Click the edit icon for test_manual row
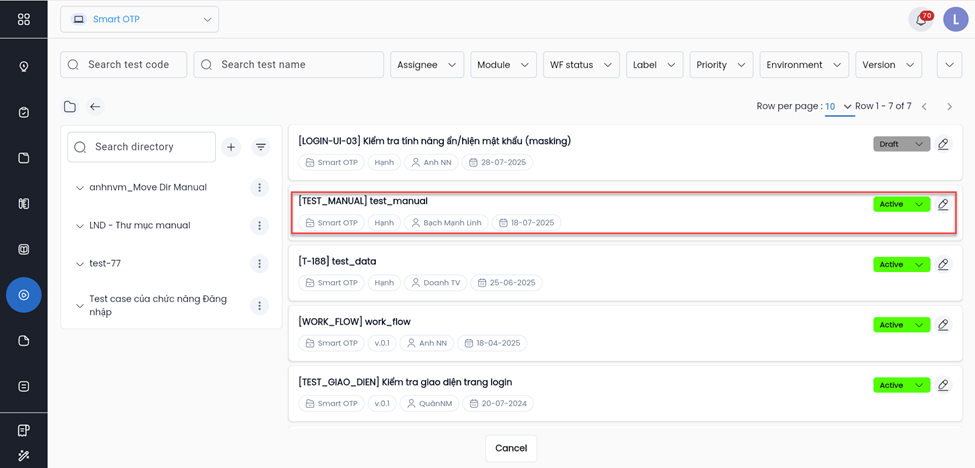The image size is (975, 468). 943,204
